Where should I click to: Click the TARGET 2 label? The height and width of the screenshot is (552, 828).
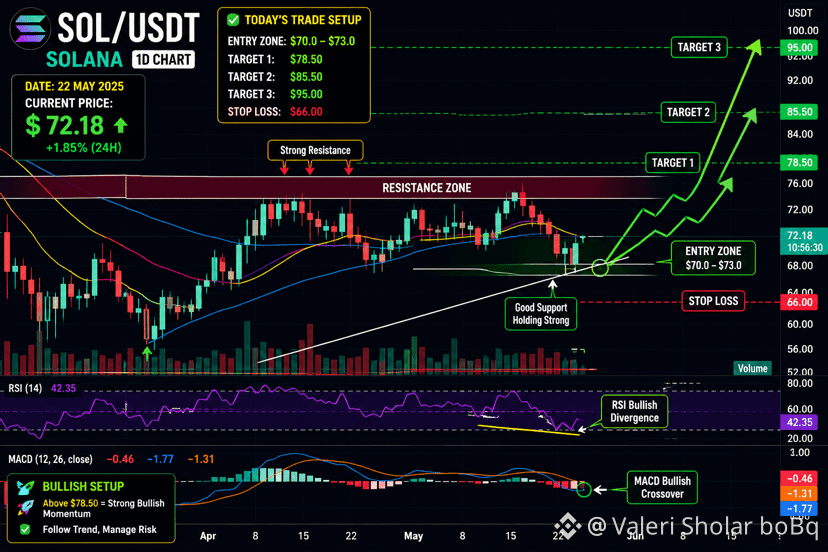click(688, 113)
